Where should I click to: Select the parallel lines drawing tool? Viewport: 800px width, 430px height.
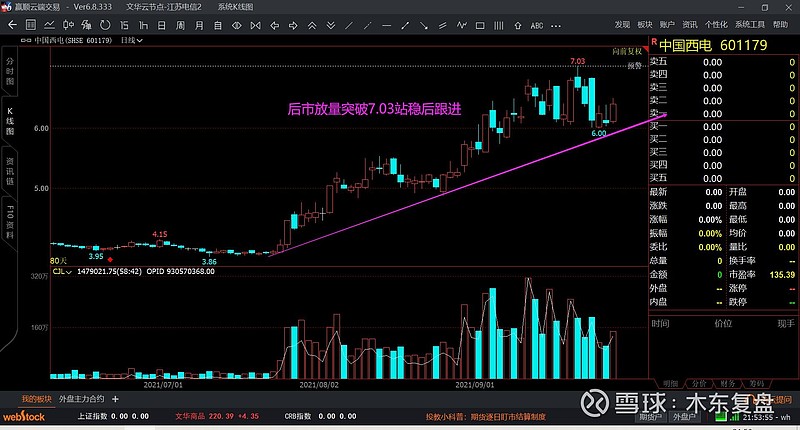(x=443, y=25)
